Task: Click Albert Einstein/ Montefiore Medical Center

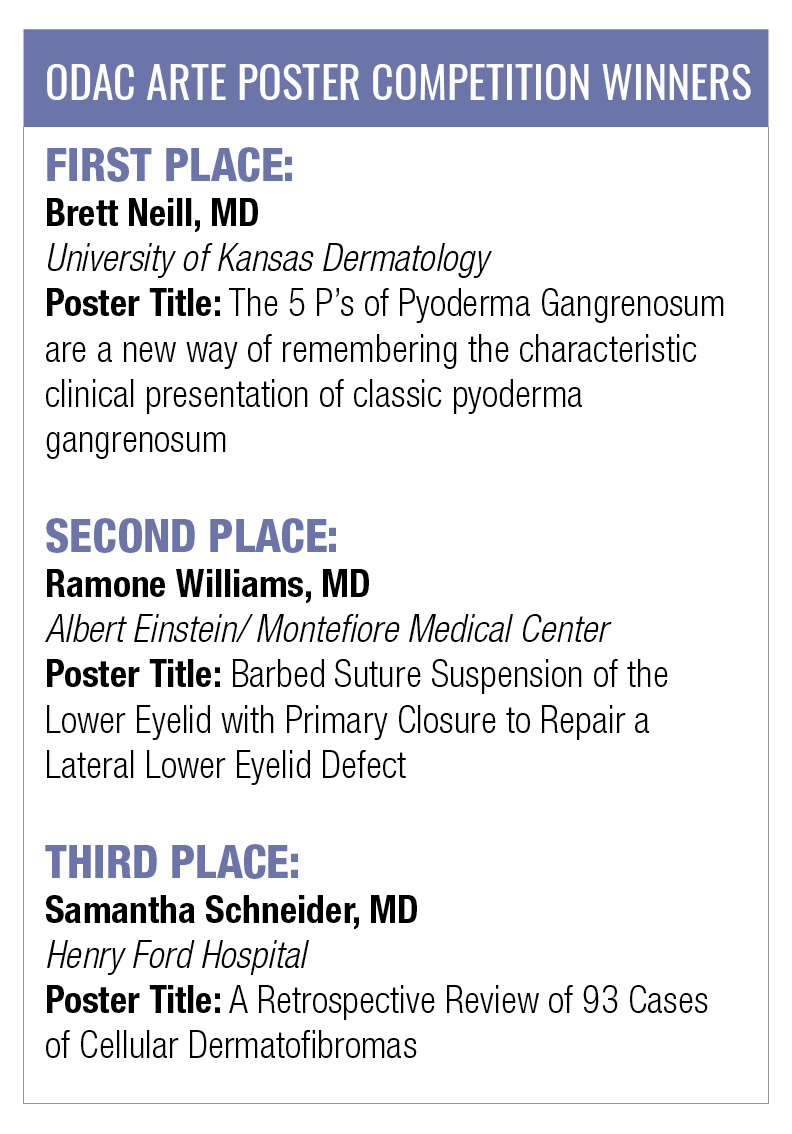Action: tap(328, 629)
